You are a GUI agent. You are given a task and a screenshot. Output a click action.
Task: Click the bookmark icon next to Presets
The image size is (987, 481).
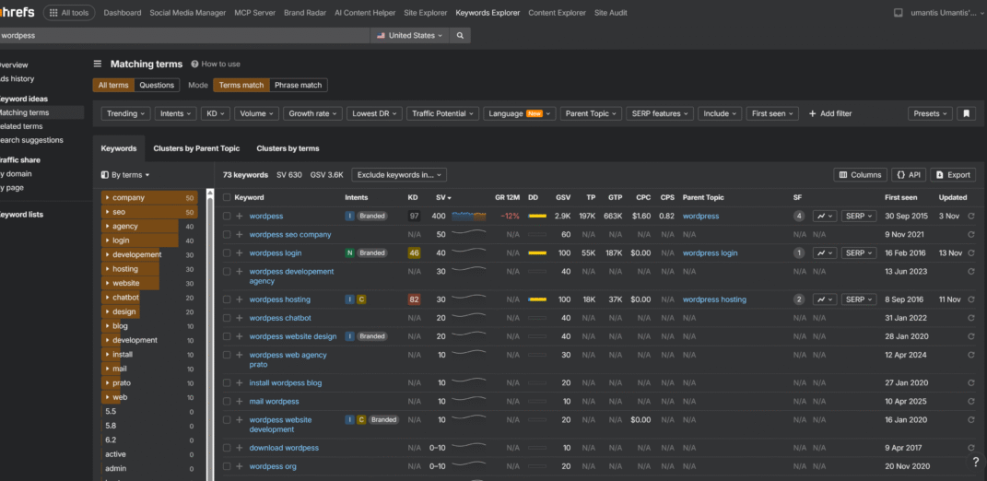(x=966, y=114)
